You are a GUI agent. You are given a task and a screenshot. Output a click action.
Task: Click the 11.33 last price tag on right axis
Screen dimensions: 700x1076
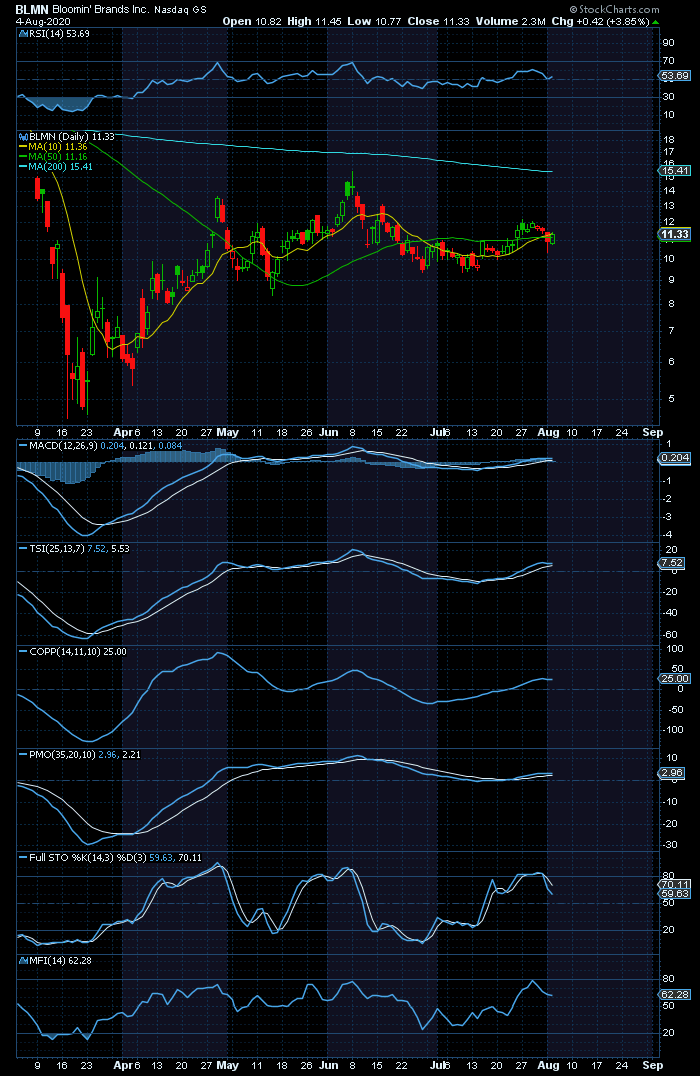click(x=675, y=235)
